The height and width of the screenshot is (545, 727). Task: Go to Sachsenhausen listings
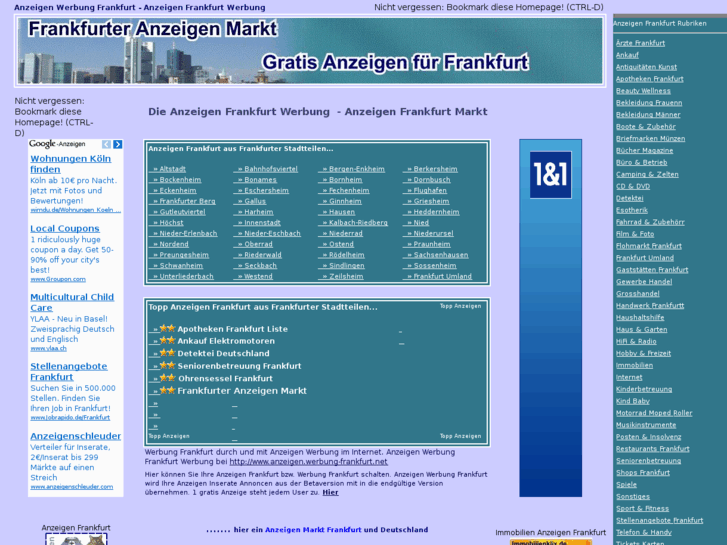(440, 255)
